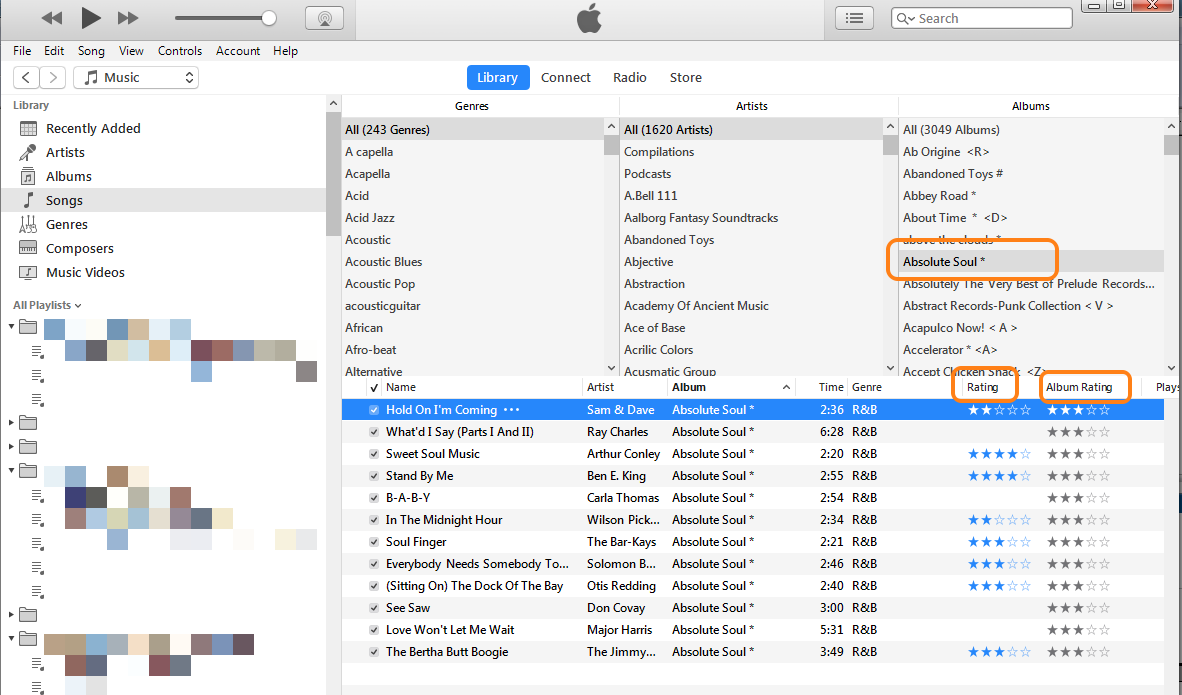This screenshot has width=1182, height=695.
Task: Switch to the Radio tab
Action: pyautogui.click(x=629, y=77)
